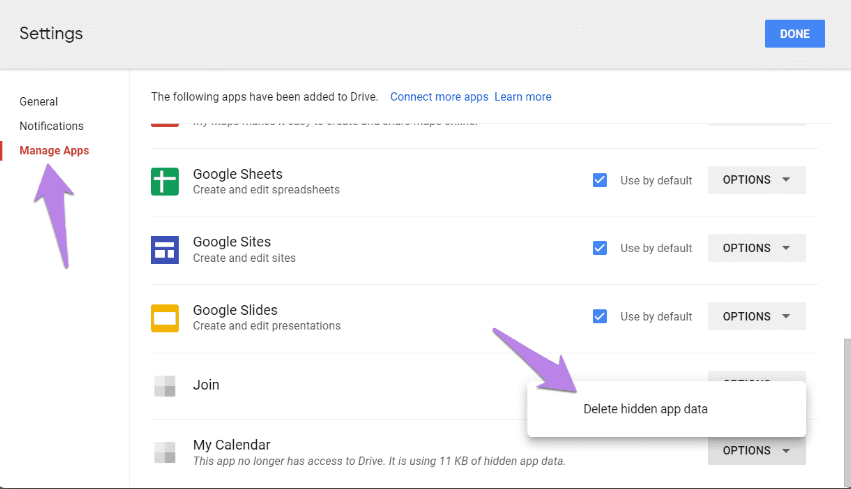The width and height of the screenshot is (851, 489).
Task: Open the Options dropdown for Google Slides
Action: (757, 316)
